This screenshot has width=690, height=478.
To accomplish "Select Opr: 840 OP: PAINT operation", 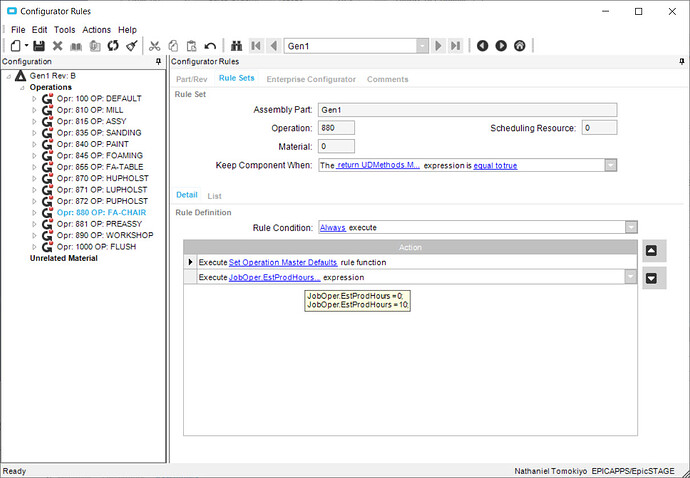I will 92,144.
